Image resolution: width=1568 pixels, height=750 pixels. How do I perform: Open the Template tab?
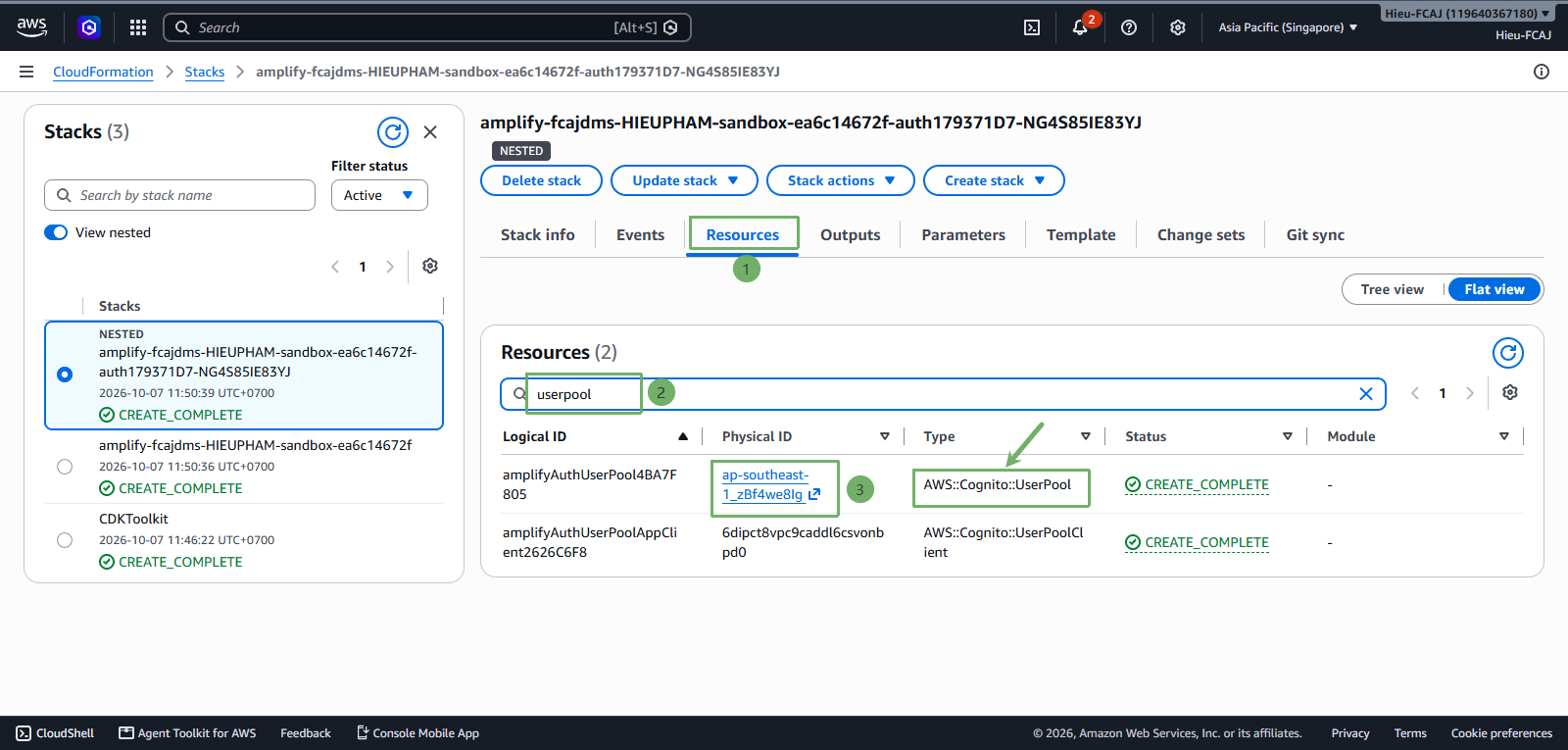tap(1081, 235)
